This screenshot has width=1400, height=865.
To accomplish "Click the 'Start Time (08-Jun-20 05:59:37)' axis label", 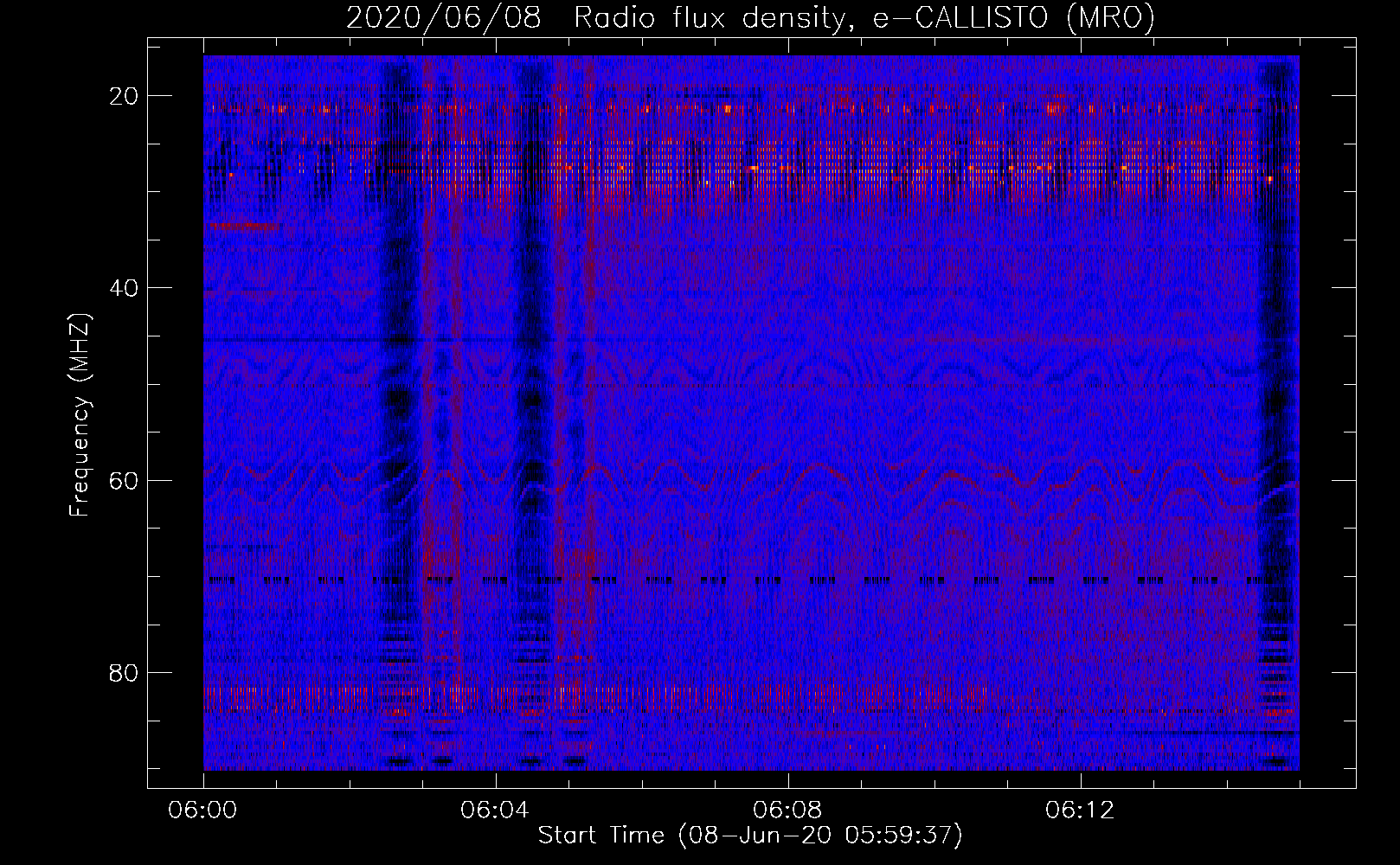I will 750,836.
